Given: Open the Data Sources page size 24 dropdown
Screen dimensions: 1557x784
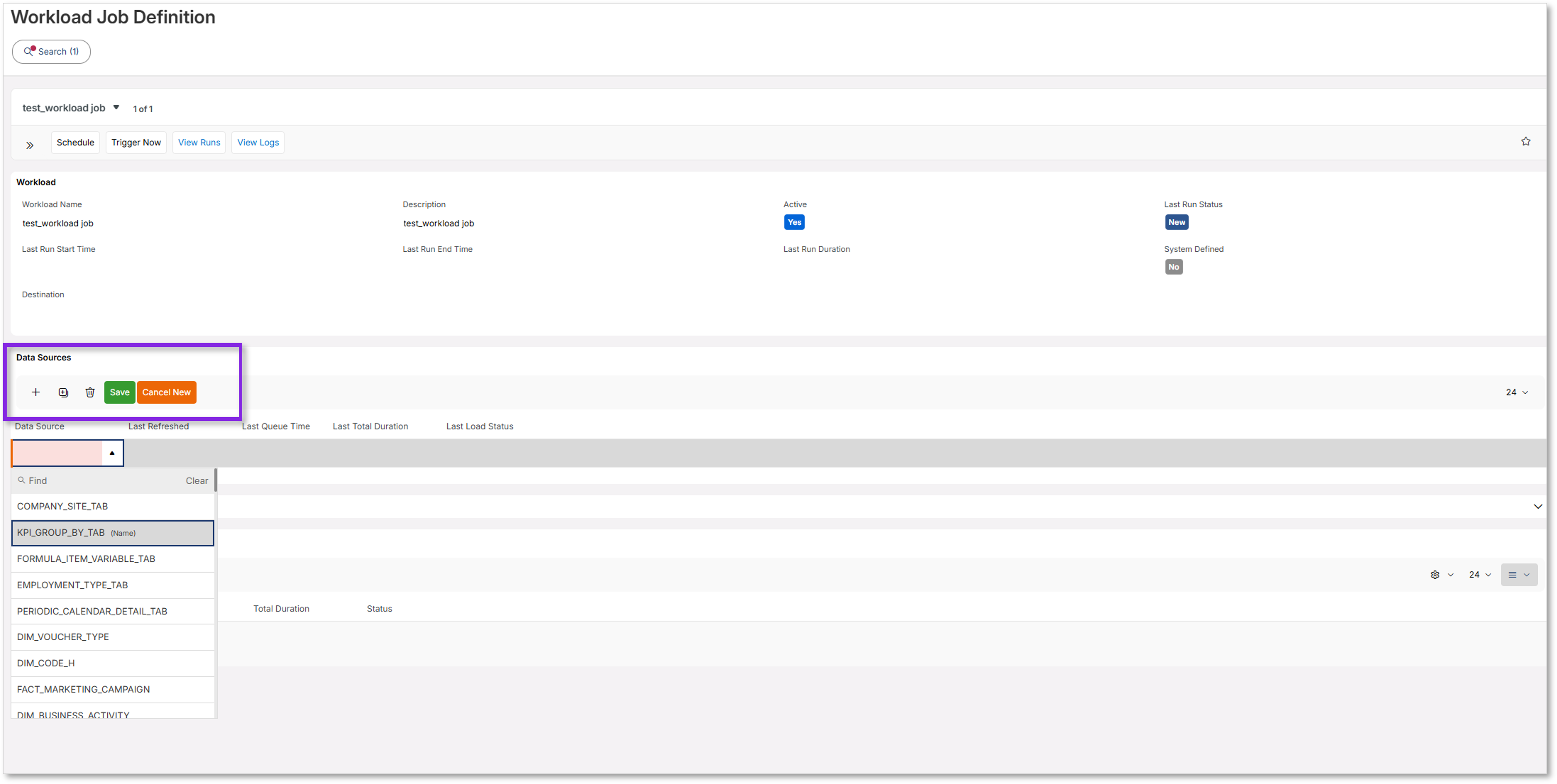Looking at the screenshot, I should coord(1517,392).
